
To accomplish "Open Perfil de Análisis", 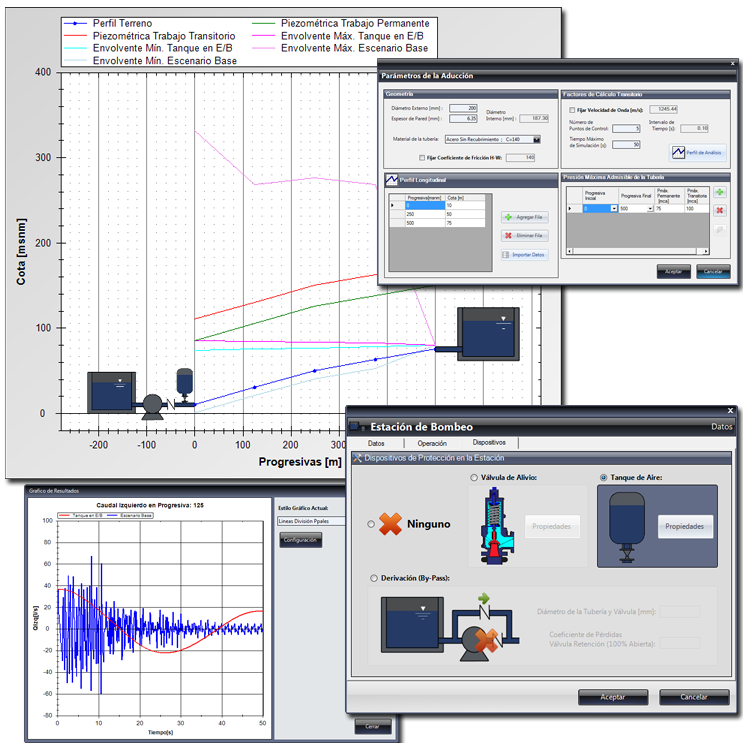I will pos(698,153).
